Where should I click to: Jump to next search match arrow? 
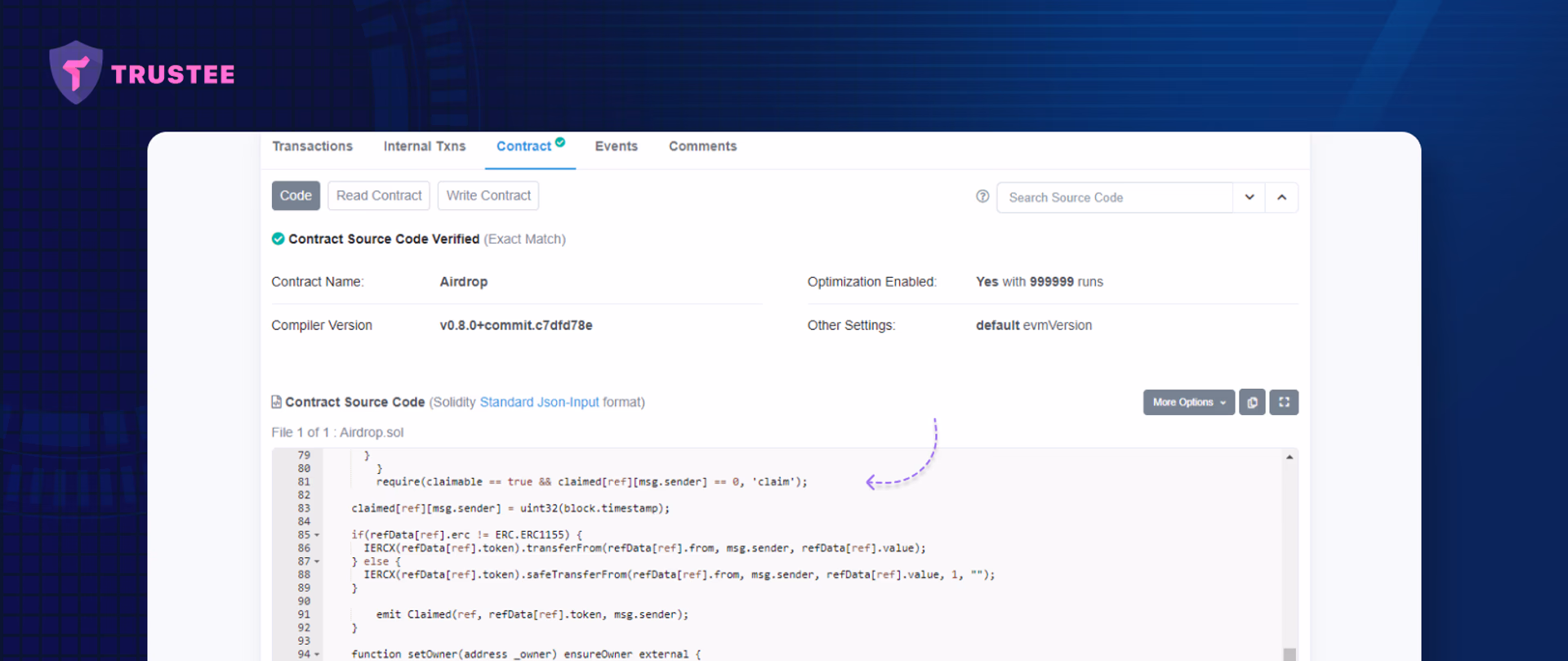[1249, 198]
